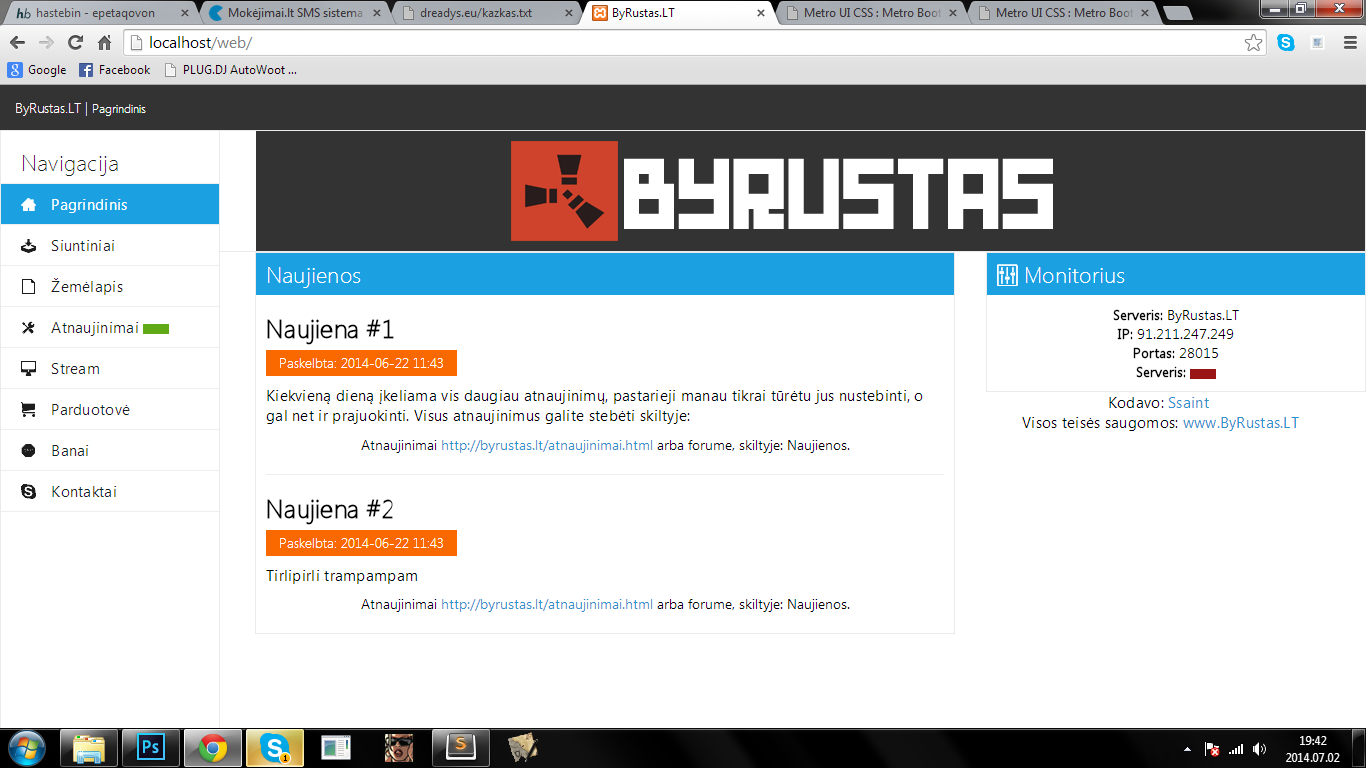
Task: Click the home icon beside Pagrindinis
Action: [x=29, y=205]
